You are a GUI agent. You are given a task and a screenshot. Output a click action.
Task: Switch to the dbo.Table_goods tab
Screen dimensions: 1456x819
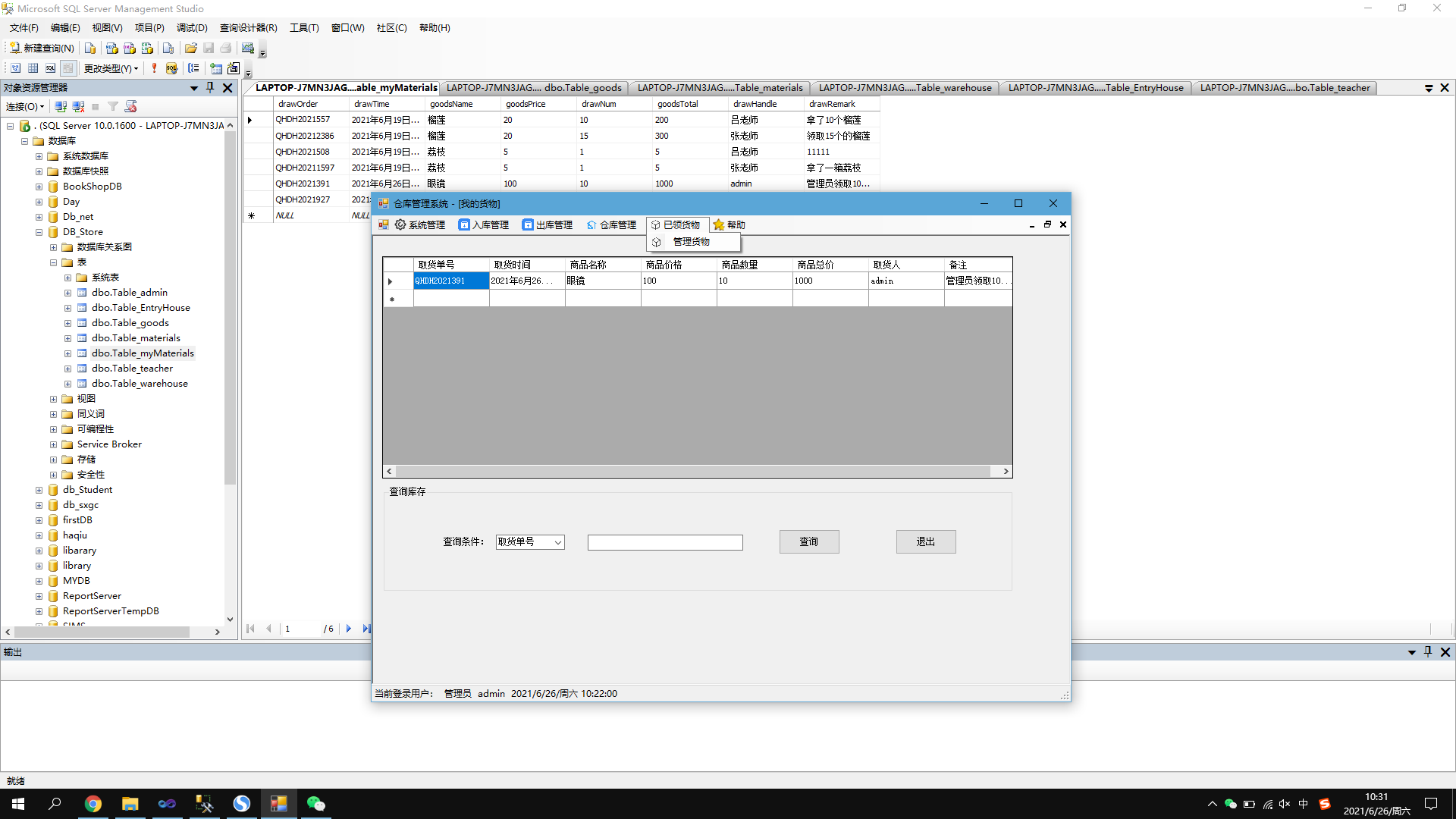[535, 87]
